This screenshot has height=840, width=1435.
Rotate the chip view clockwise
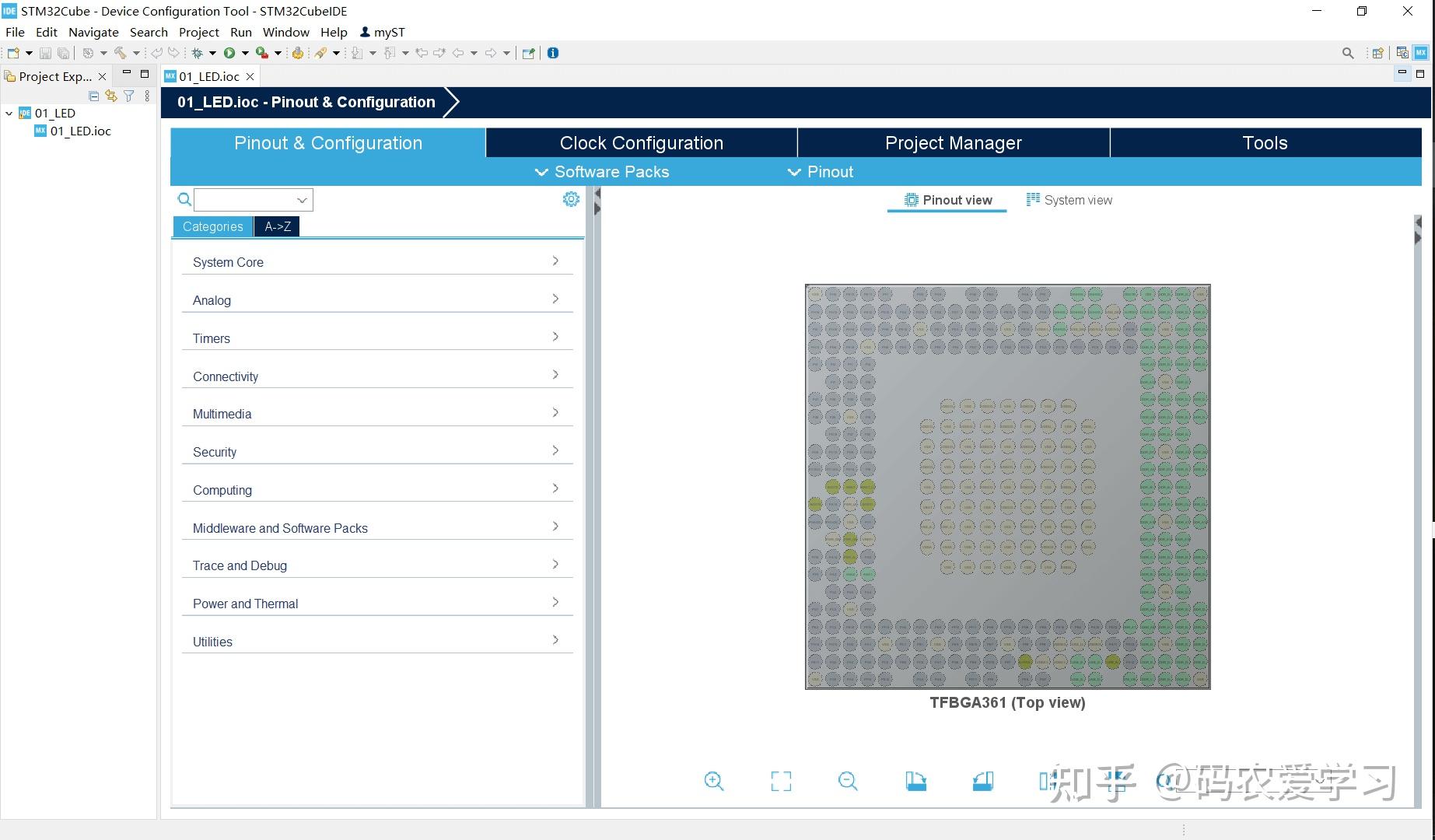click(915, 781)
